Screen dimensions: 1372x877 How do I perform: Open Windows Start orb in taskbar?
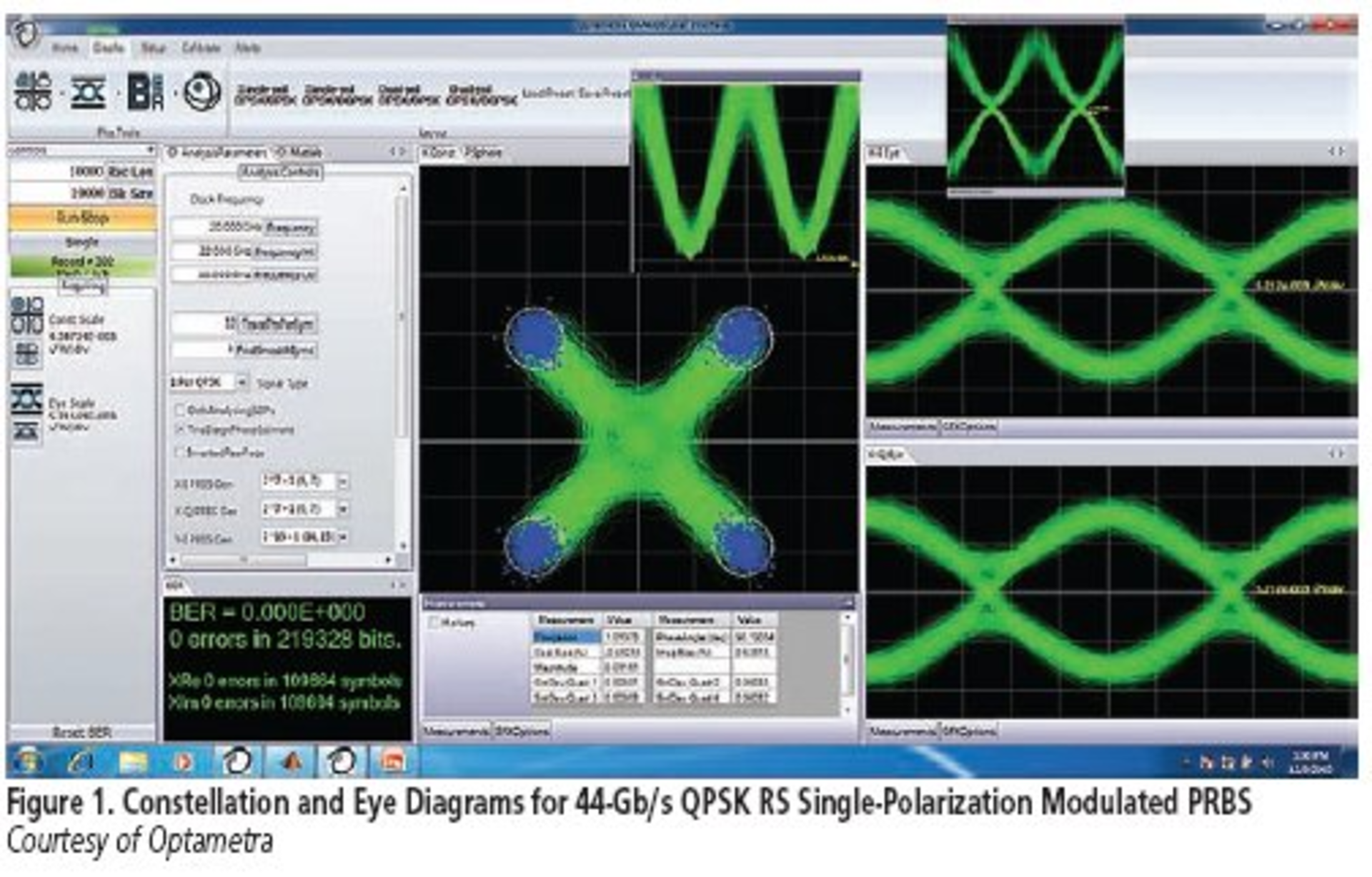[x=28, y=761]
